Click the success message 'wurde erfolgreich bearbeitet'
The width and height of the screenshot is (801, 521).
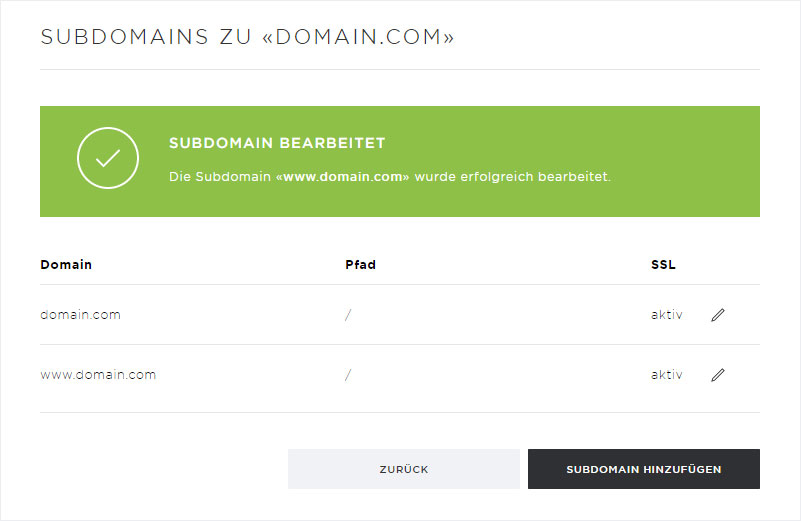click(512, 177)
